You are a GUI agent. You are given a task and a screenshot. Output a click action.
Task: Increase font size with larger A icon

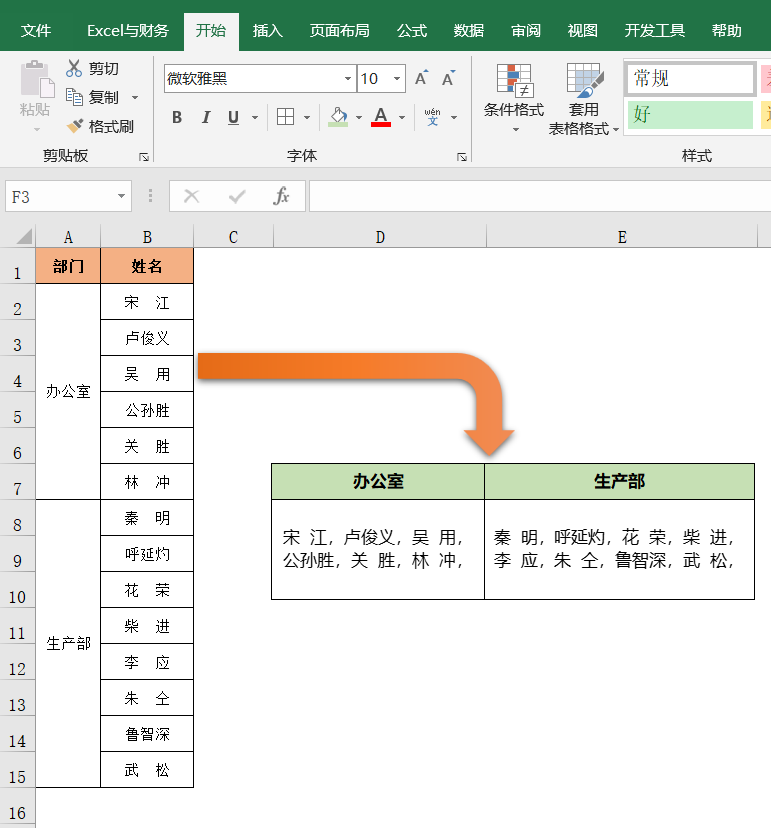coord(421,79)
